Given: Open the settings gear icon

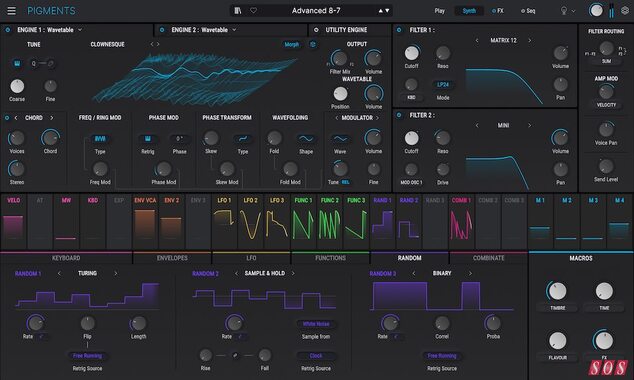Looking at the screenshot, I should pyautogui.click(x=625, y=11).
